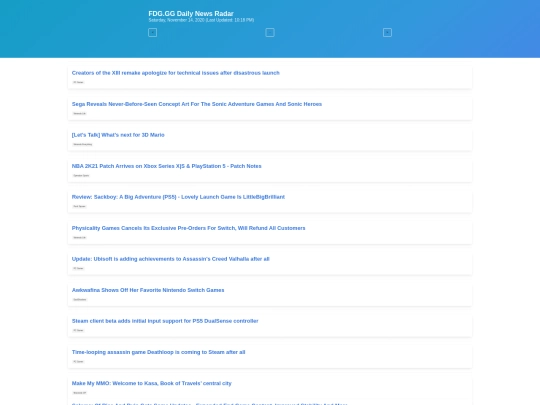Click the middle square icon in the header

(270, 33)
